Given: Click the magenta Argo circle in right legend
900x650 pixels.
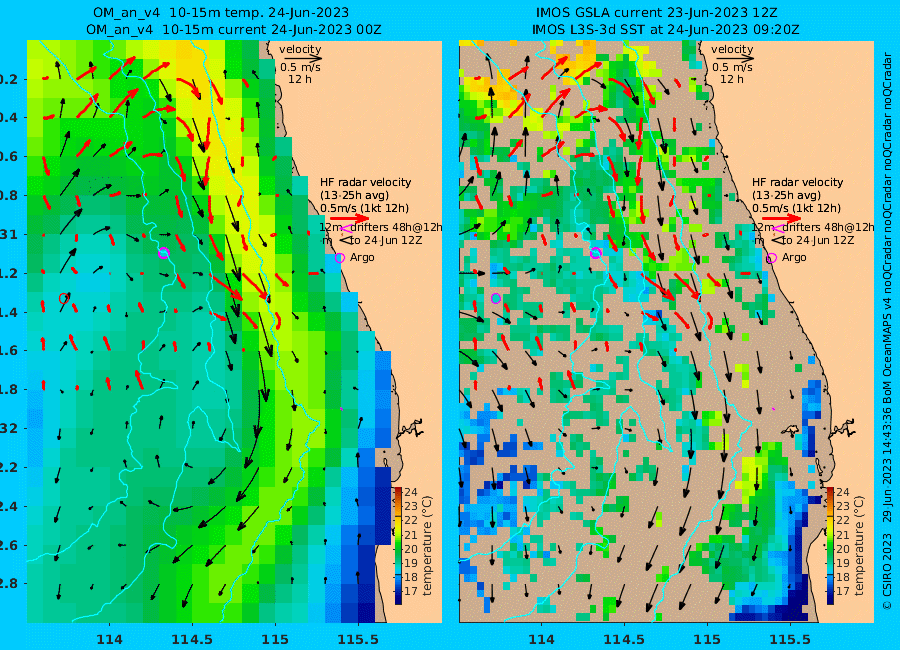Looking at the screenshot, I should pos(771,258).
